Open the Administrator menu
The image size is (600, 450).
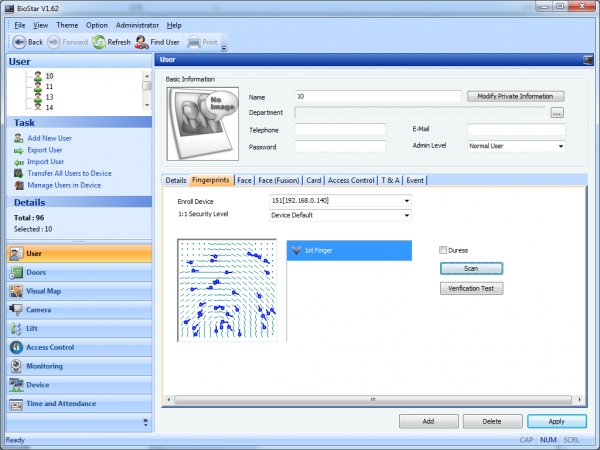tap(137, 24)
